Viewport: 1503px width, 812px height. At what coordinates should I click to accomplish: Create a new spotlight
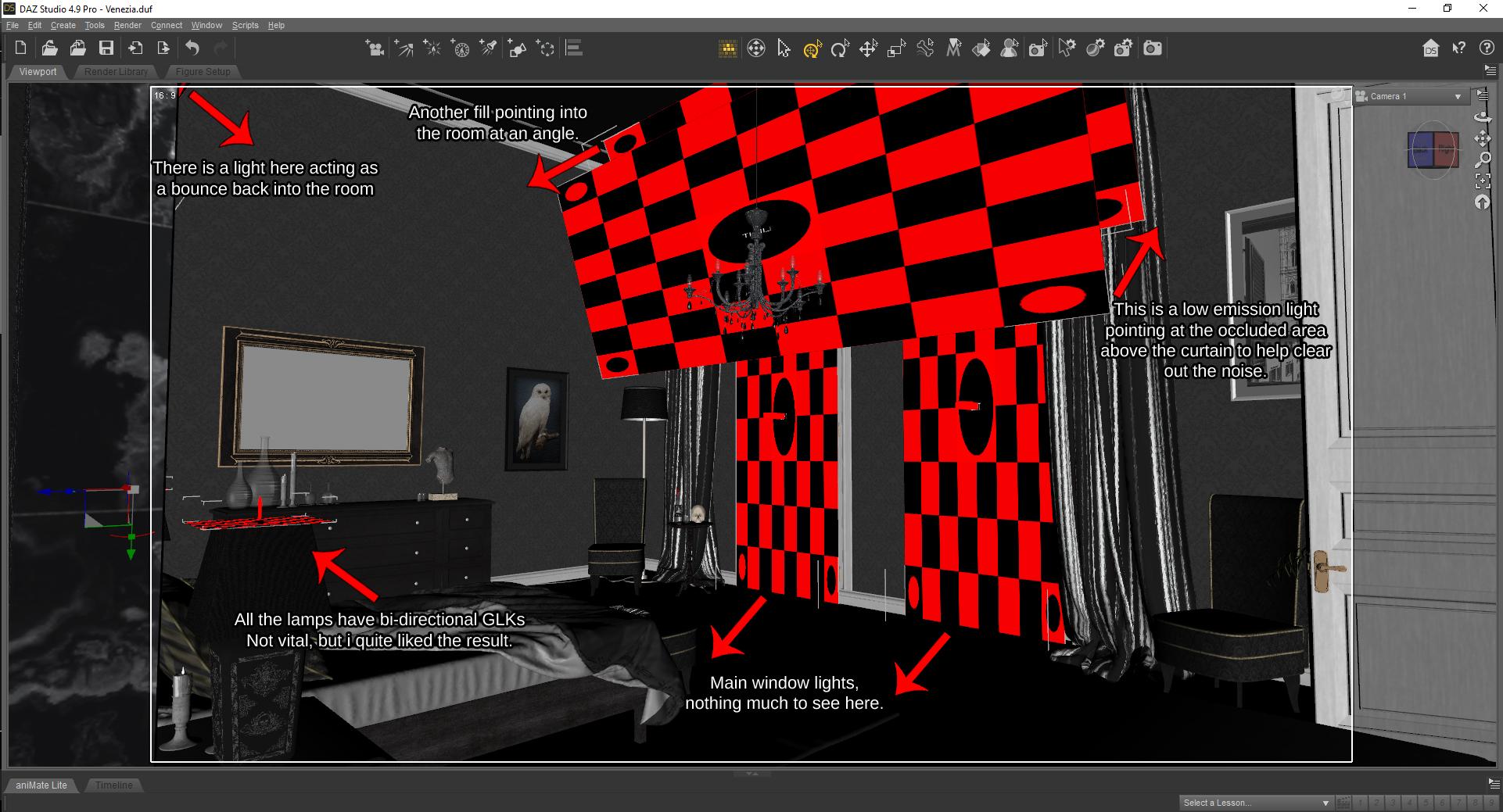click(x=489, y=48)
